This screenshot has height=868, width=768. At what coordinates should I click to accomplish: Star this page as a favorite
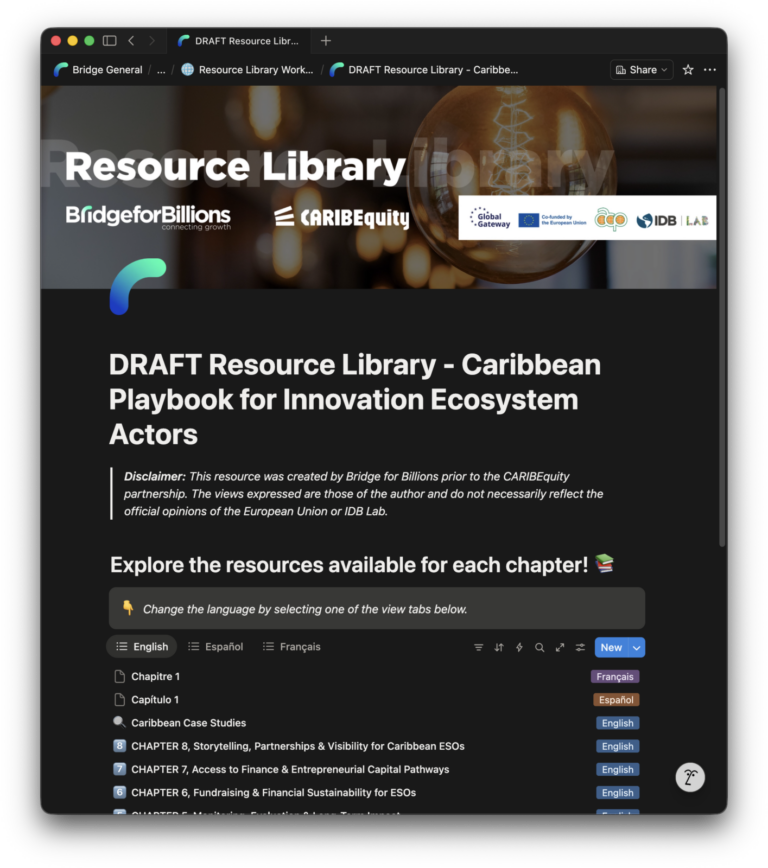(x=688, y=70)
